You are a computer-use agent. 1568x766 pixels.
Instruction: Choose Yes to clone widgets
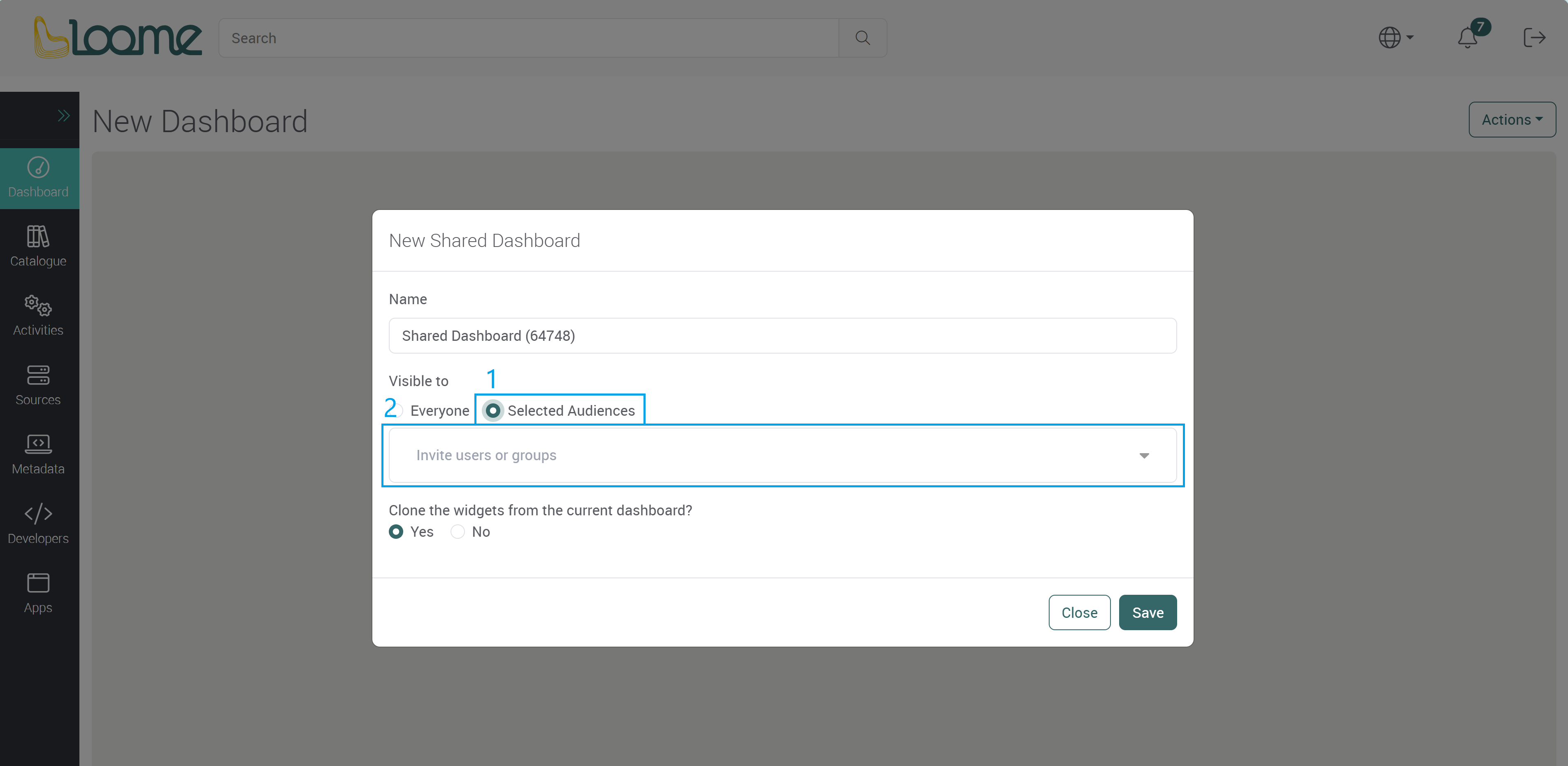point(396,531)
